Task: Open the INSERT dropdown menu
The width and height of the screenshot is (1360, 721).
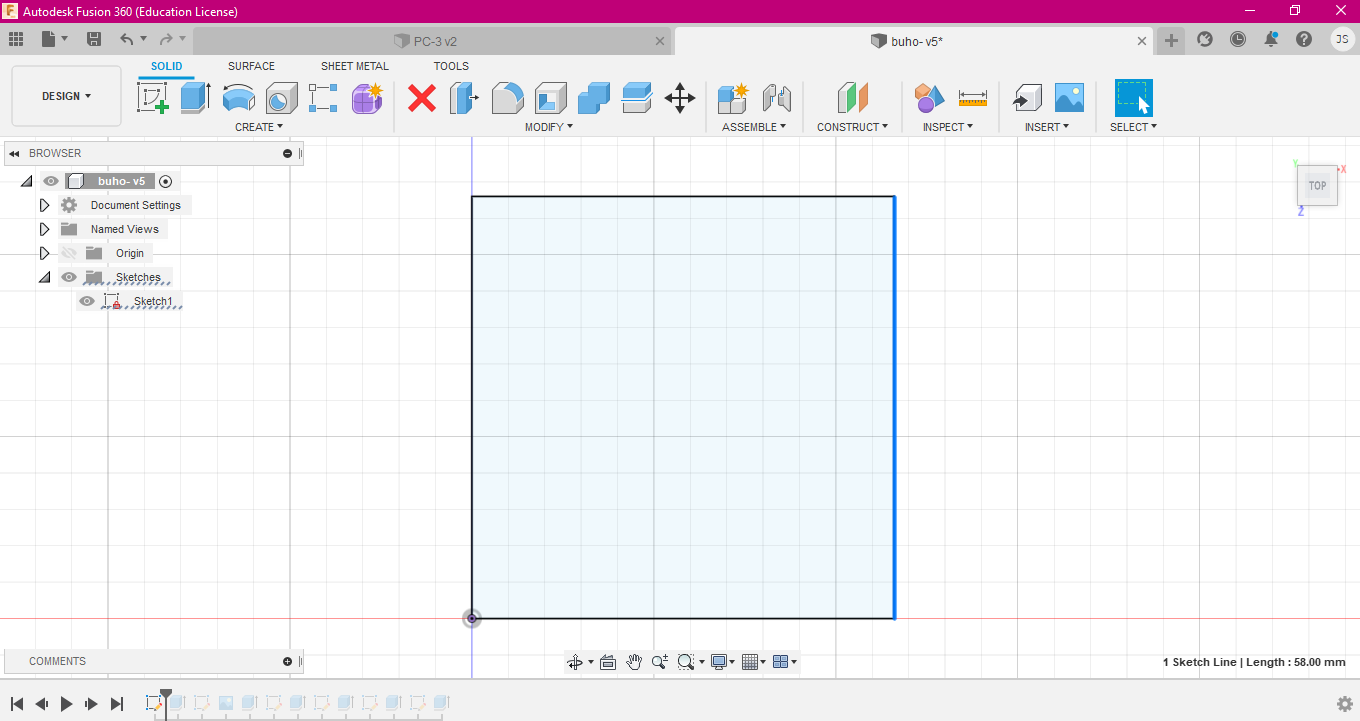Action: point(1047,127)
